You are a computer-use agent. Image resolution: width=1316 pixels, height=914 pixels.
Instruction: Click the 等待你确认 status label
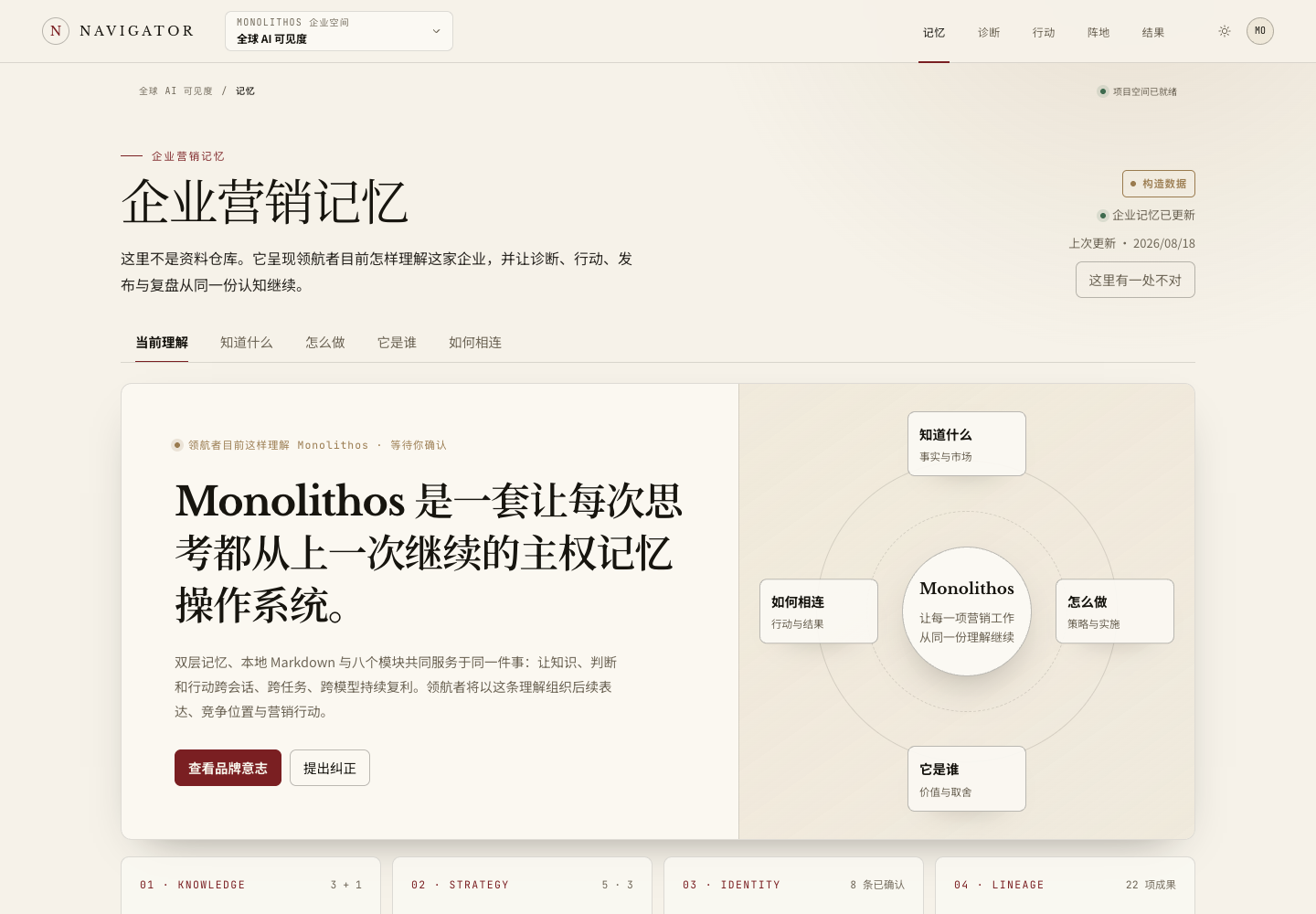point(419,445)
